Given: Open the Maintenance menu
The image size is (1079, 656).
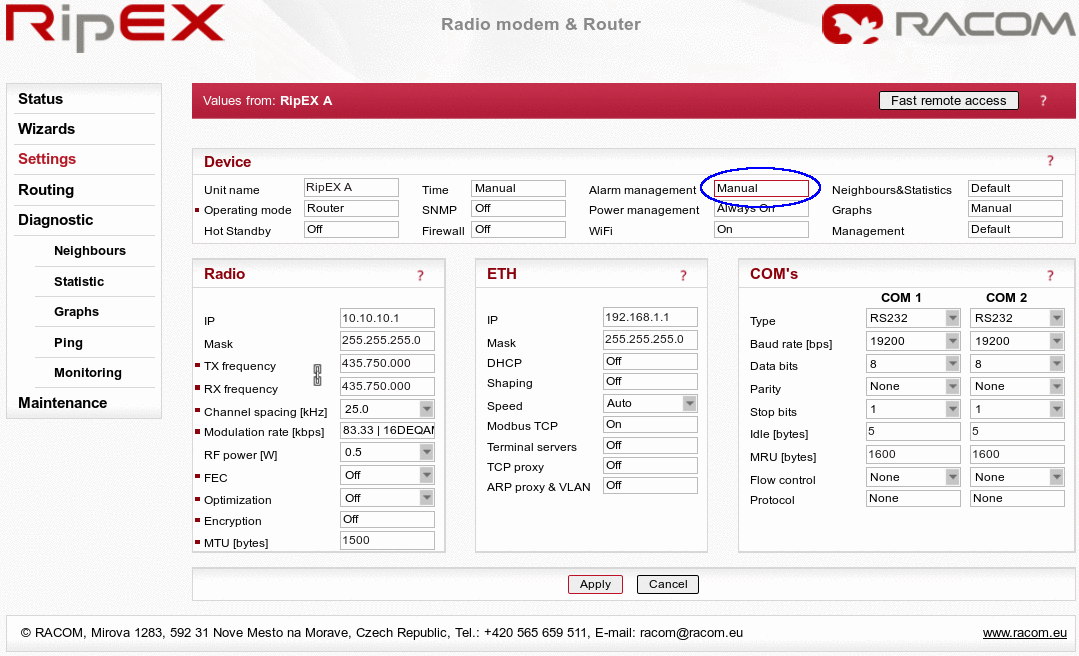Looking at the screenshot, I should pos(63,403).
